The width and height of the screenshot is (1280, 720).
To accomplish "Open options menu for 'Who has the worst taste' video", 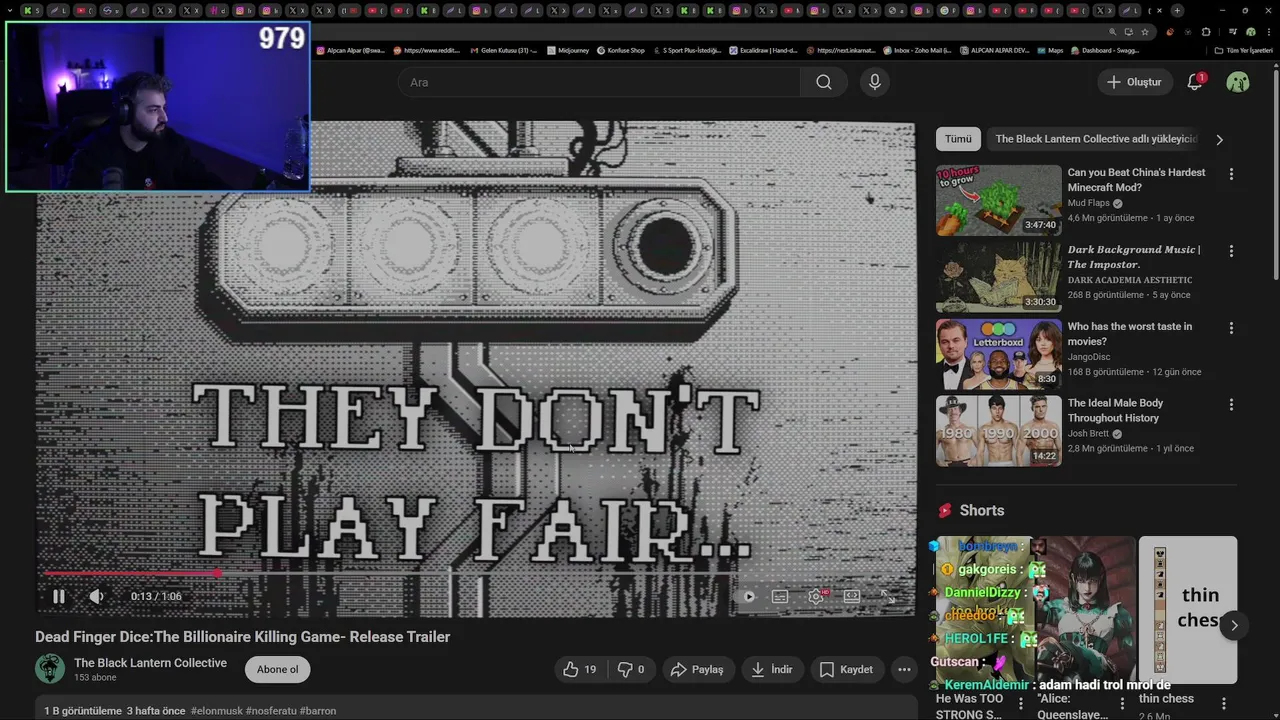I will [1231, 328].
